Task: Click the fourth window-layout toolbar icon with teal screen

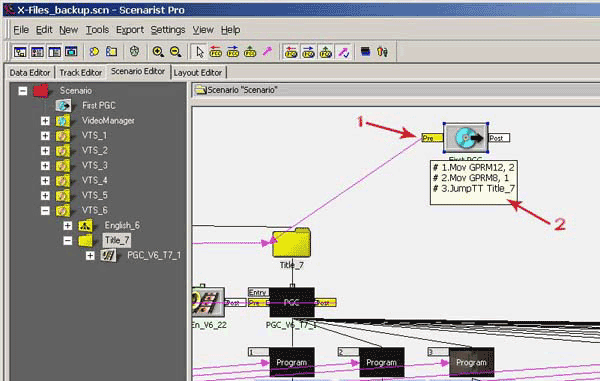Action: 71,52
